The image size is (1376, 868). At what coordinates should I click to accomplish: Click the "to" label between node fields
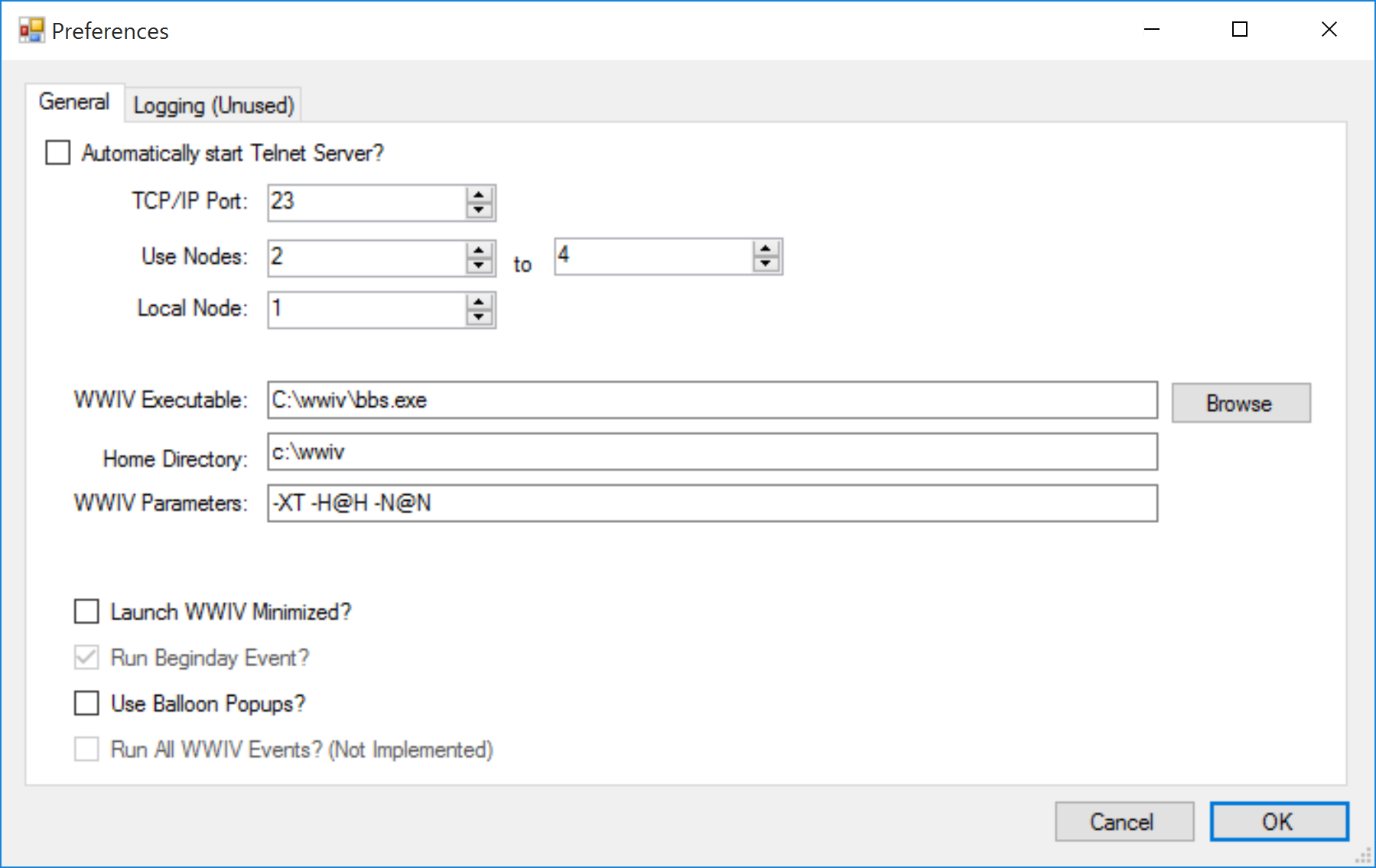(x=522, y=265)
